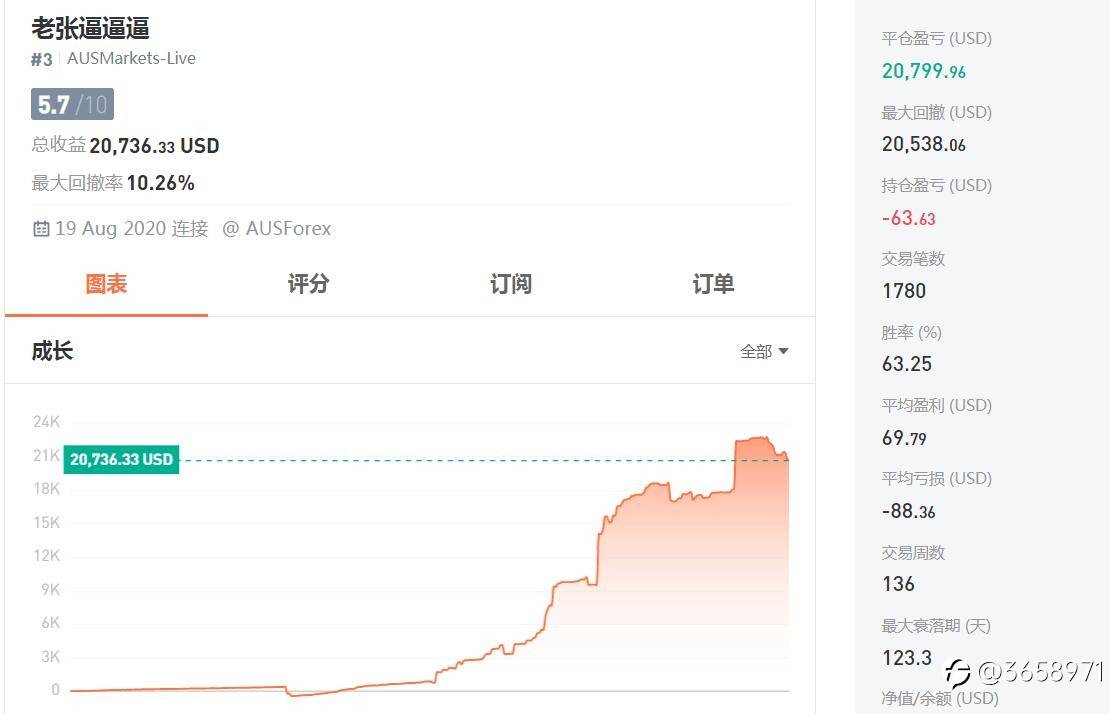Viewport: 1110px width, 714px height.
Task: Switch to the 订阅 tab
Action: pyautogui.click(x=511, y=284)
